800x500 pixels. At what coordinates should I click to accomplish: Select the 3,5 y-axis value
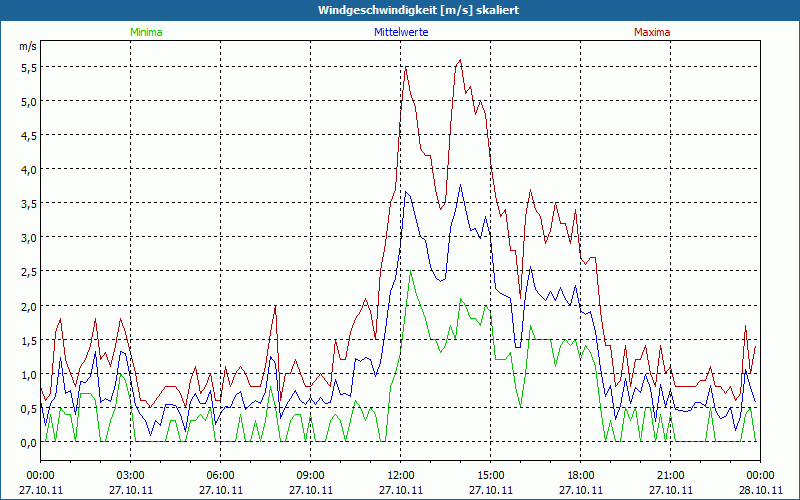point(29,204)
